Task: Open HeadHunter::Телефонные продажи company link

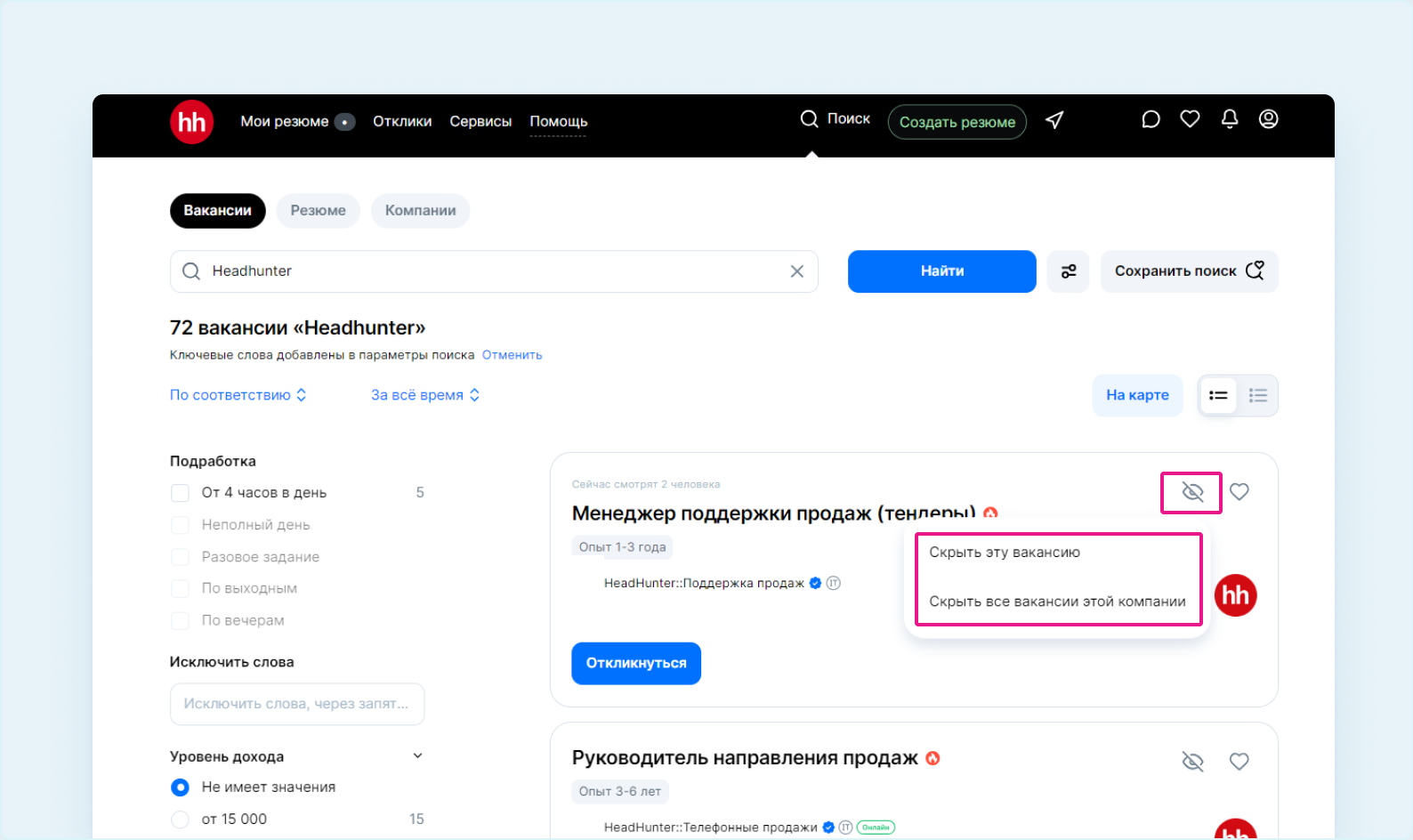Action: pos(711,828)
